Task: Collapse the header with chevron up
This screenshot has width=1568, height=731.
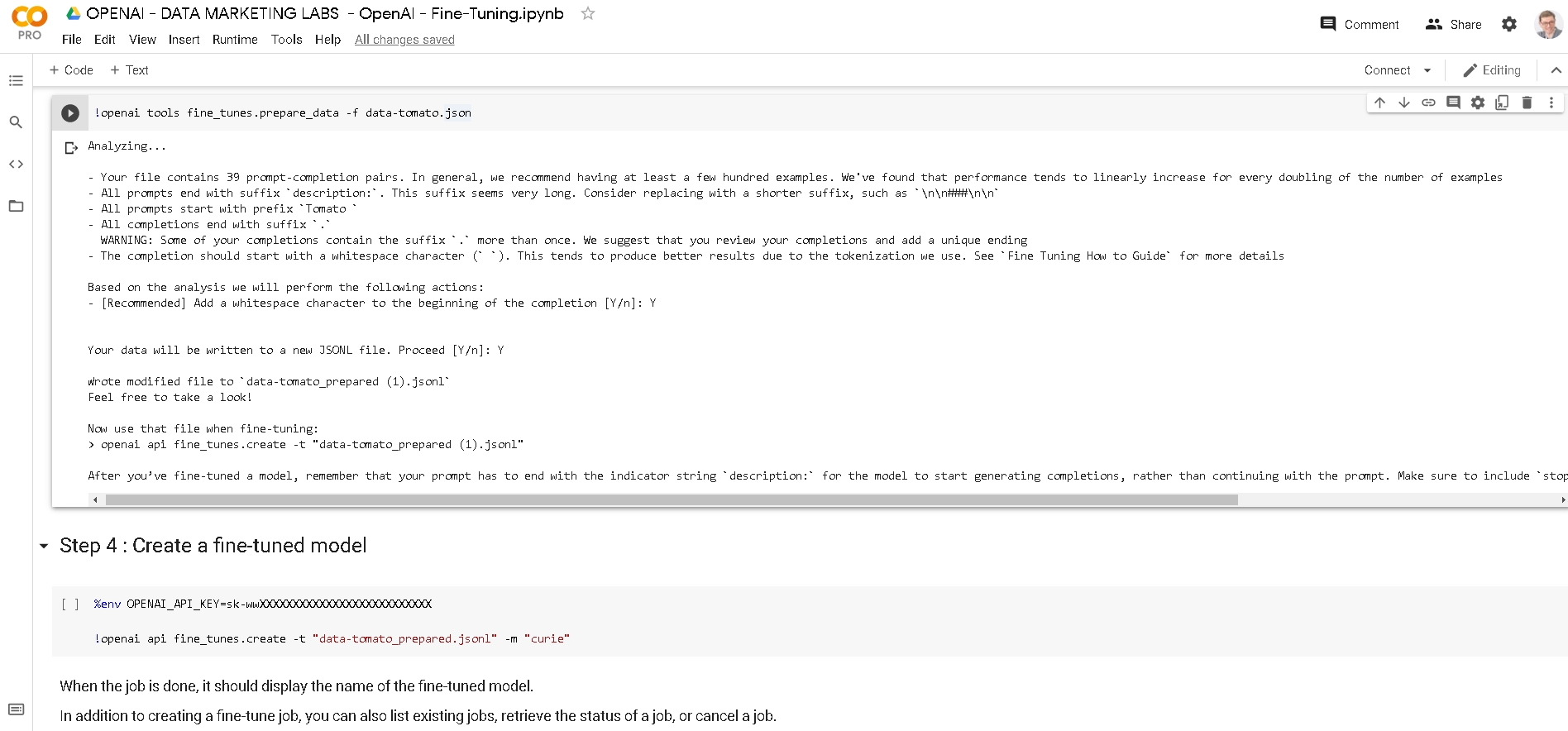Action: 1556,70
